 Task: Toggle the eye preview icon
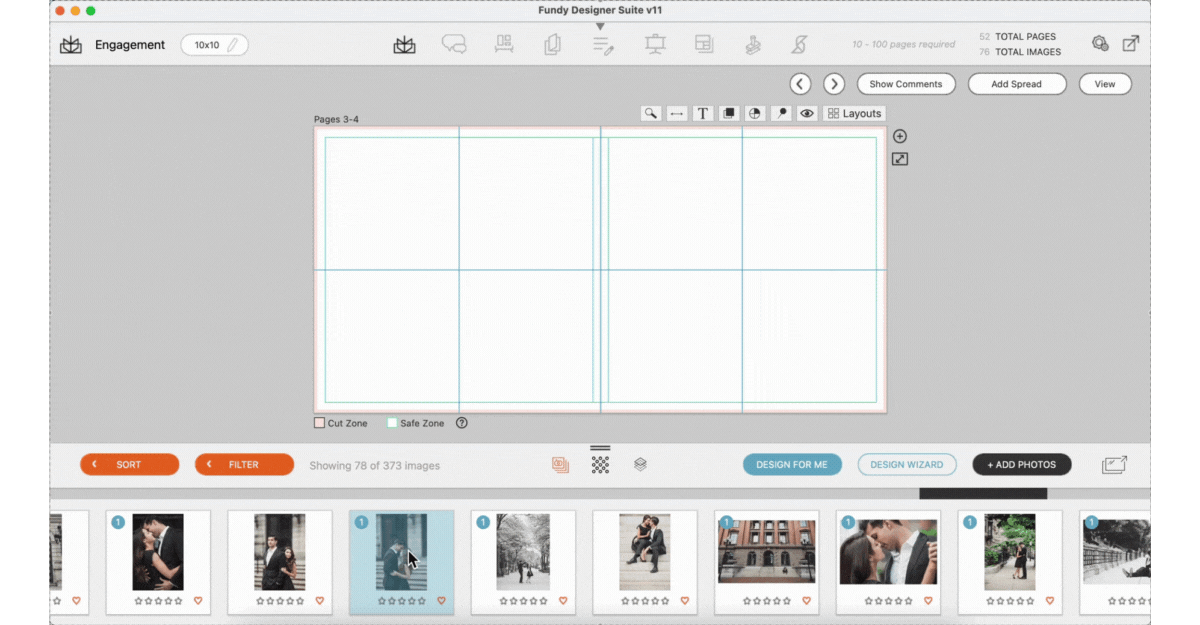(x=807, y=114)
